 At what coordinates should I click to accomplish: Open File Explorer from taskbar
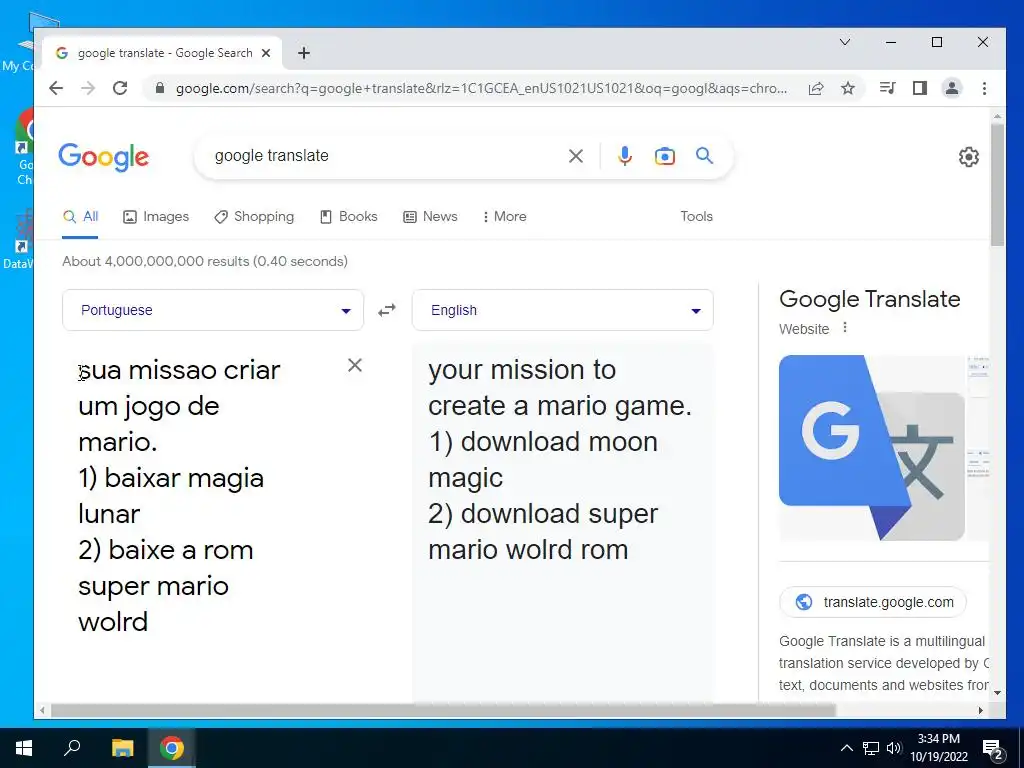tap(122, 748)
